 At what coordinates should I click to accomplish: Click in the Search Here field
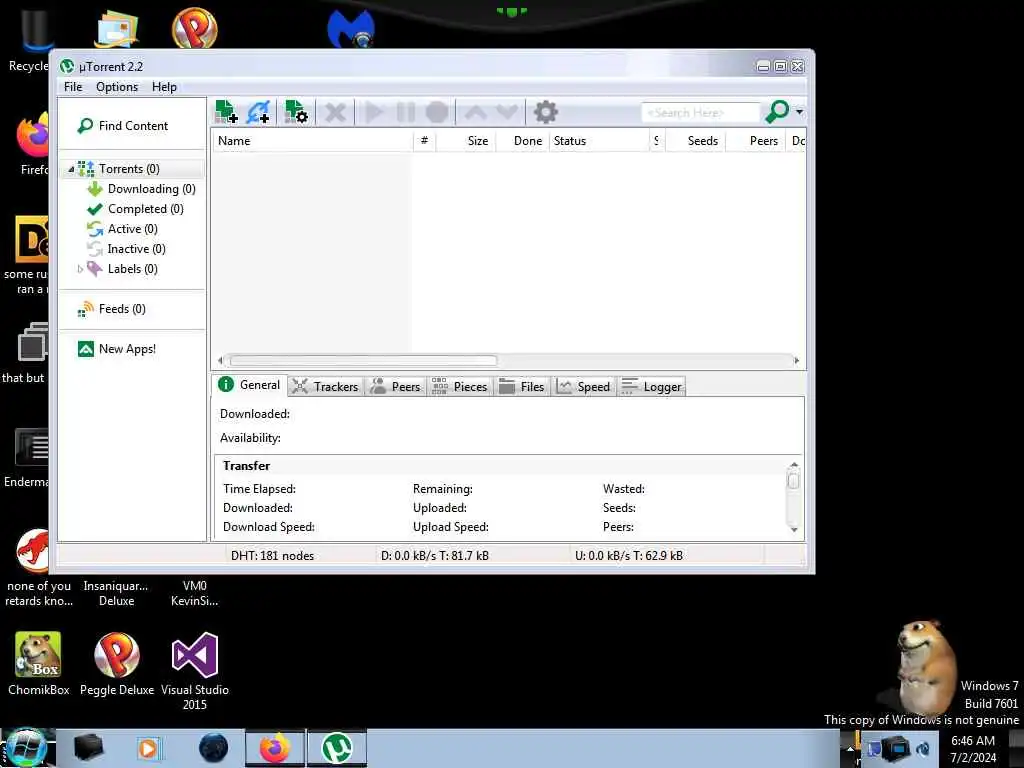[701, 112]
